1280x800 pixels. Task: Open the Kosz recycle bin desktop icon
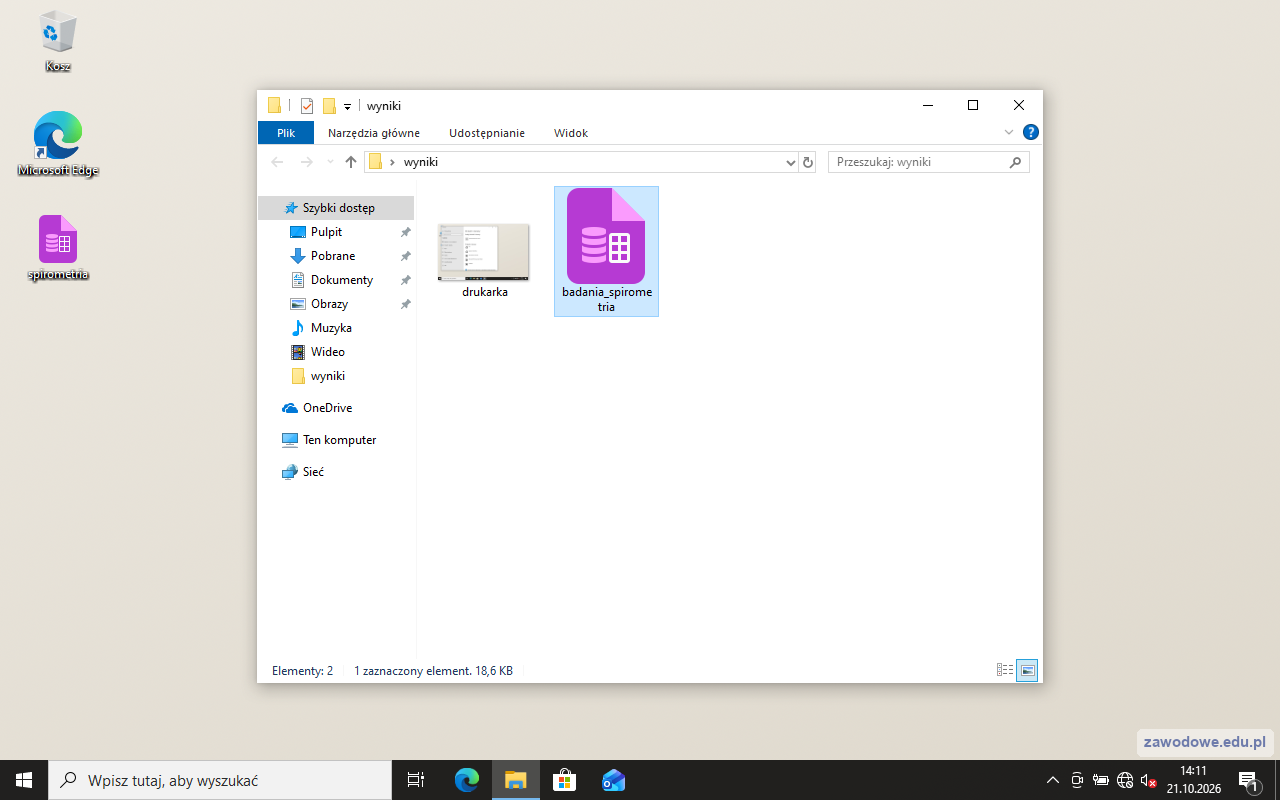(x=58, y=40)
